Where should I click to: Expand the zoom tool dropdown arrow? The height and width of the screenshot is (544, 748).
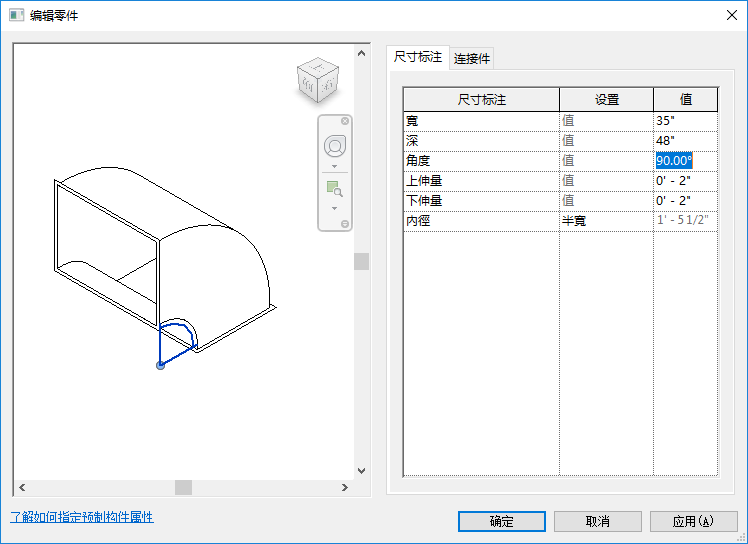(x=335, y=209)
